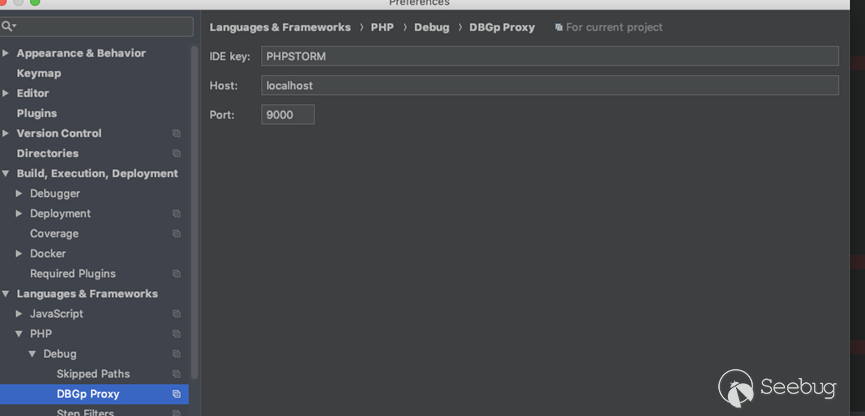Open Plugins settings

point(36,113)
